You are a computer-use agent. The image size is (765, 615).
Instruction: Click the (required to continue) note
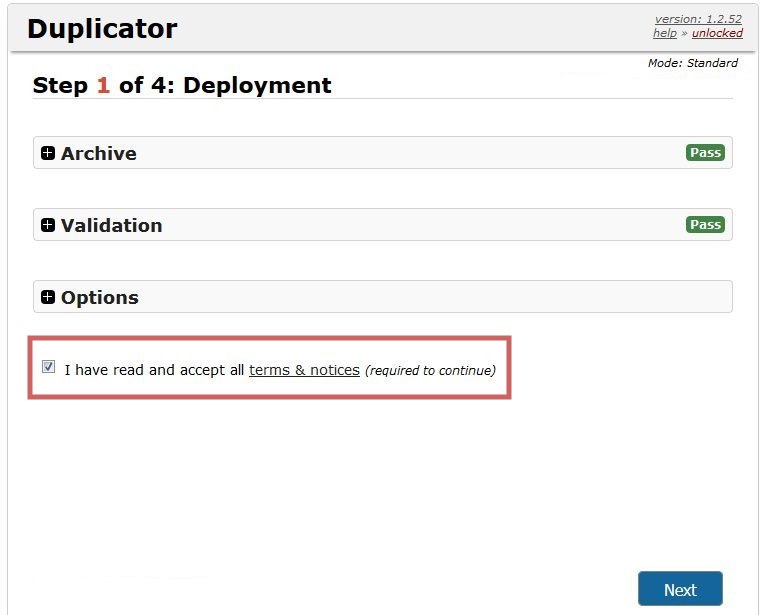[430, 371]
